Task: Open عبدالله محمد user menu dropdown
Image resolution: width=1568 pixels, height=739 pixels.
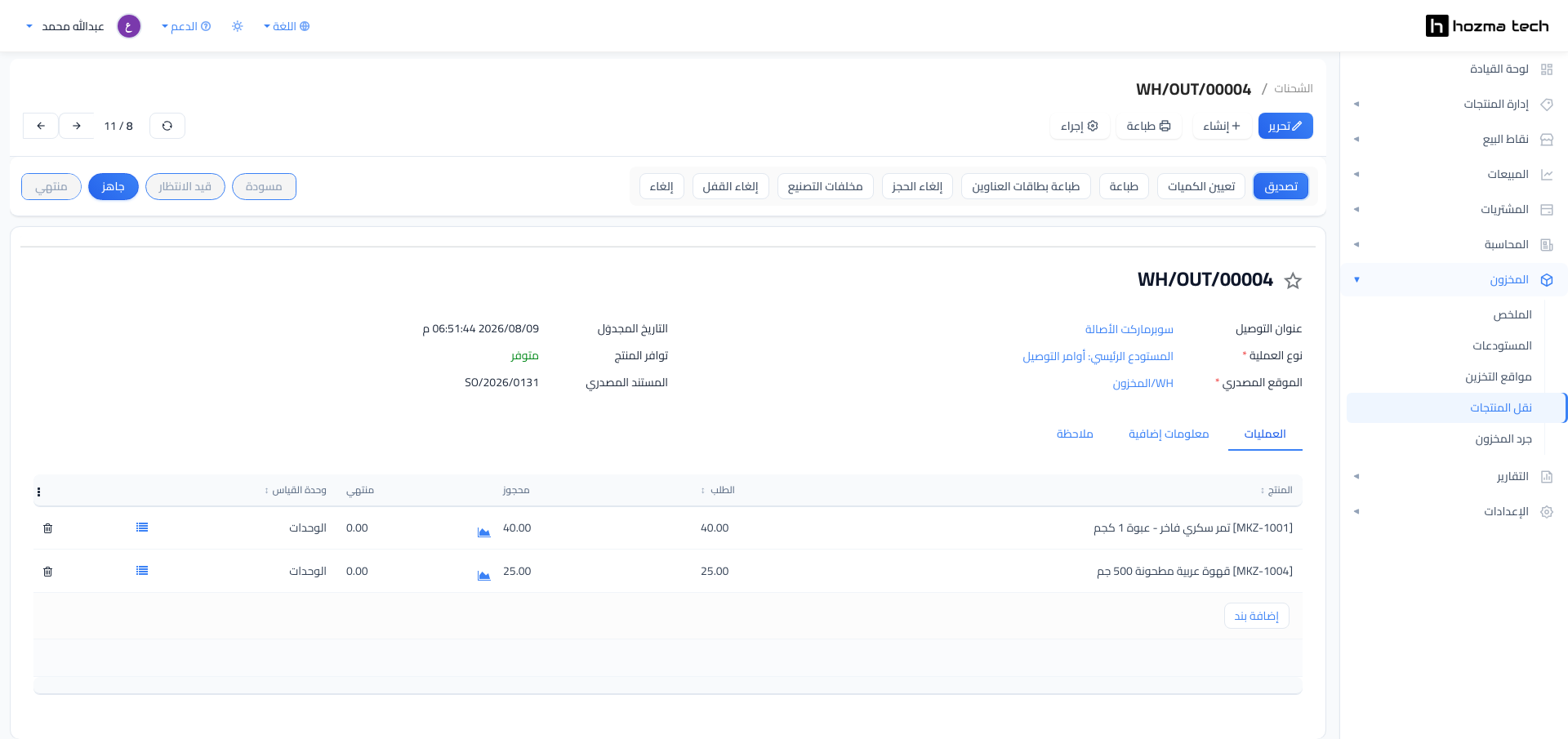Action: 65,26
